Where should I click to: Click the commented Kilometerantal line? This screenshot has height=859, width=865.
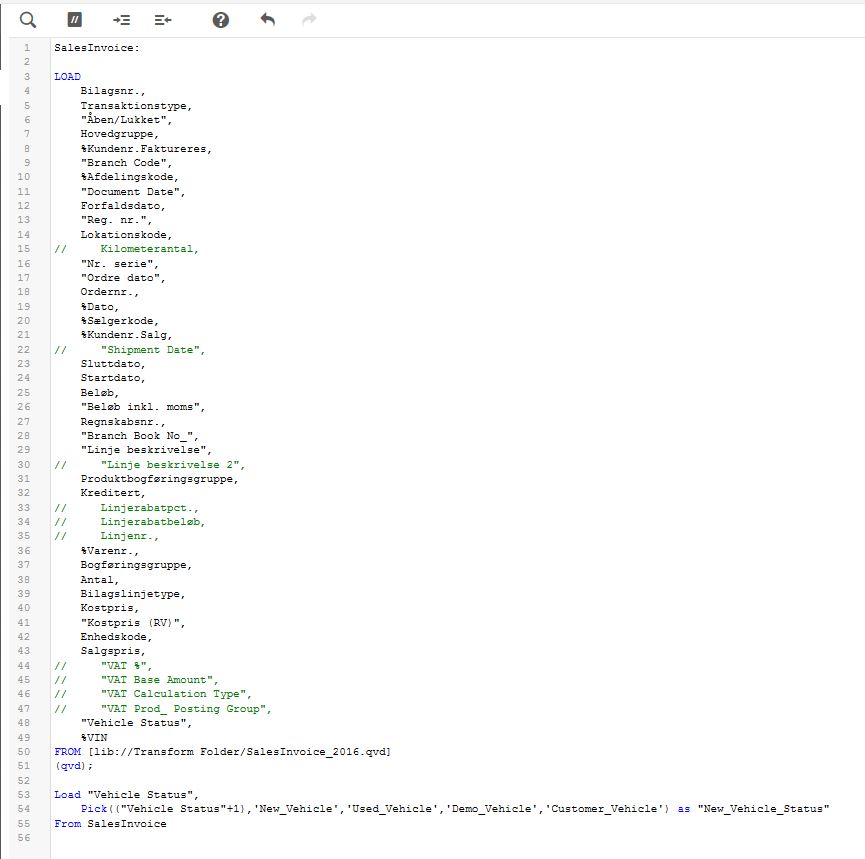(149, 249)
